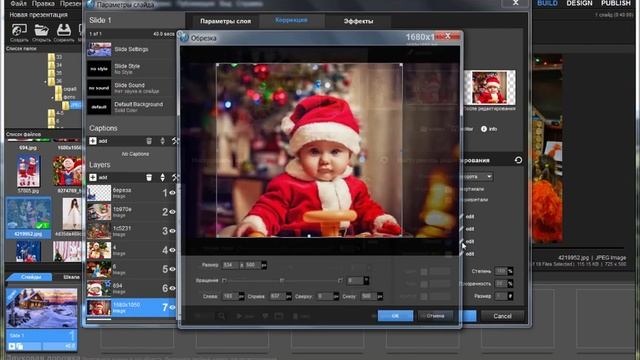Click the Снизу crop offset field
The width and height of the screenshot is (640, 360).
pyautogui.click(x=369, y=296)
